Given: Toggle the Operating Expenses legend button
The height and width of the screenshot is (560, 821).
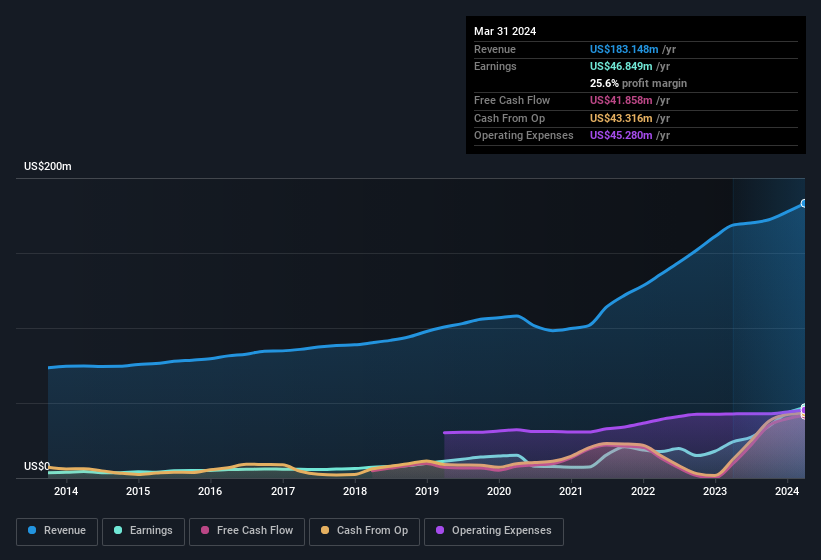Looking at the screenshot, I should coord(493,531).
